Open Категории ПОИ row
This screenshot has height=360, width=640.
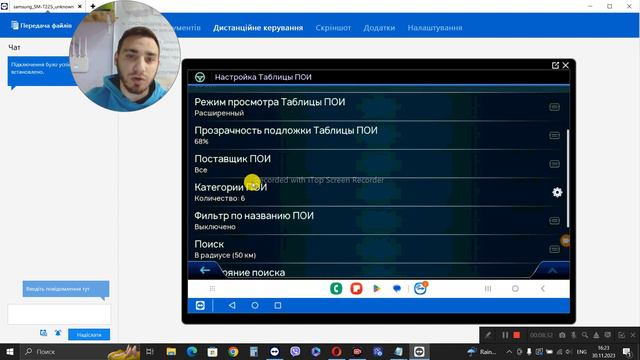378,192
